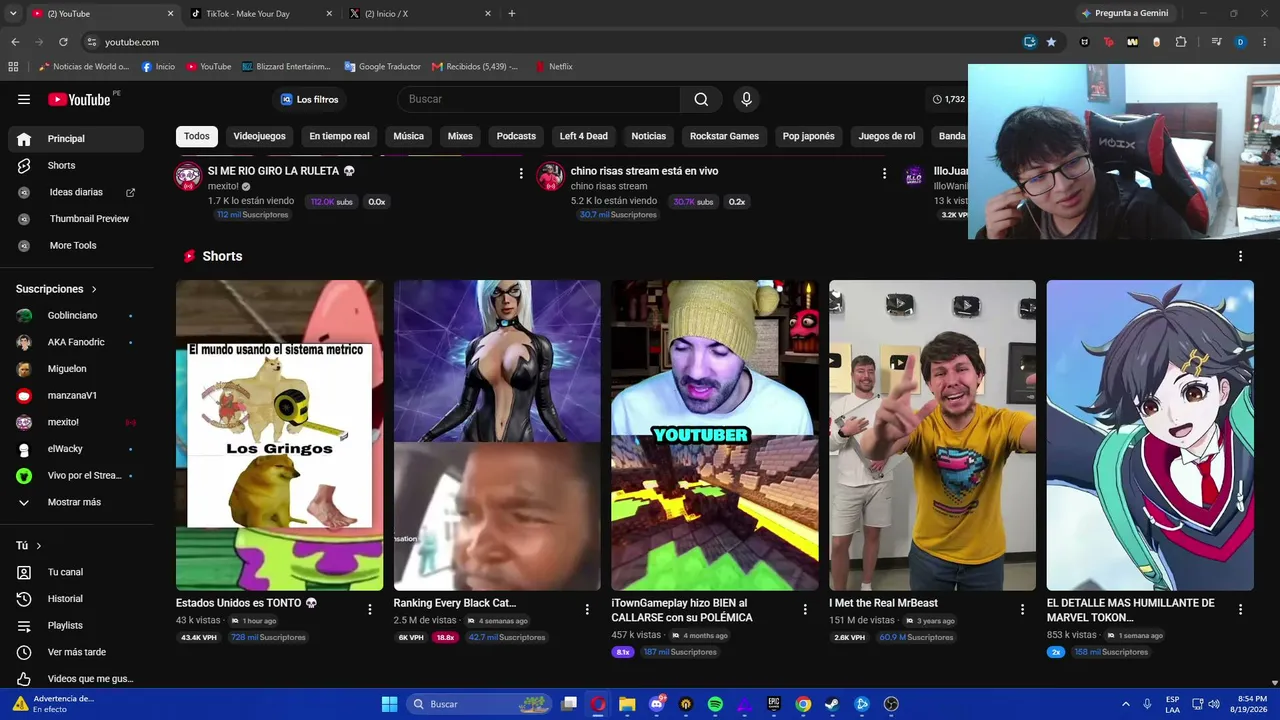Open the Windows Start menu

tap(389, 704)
